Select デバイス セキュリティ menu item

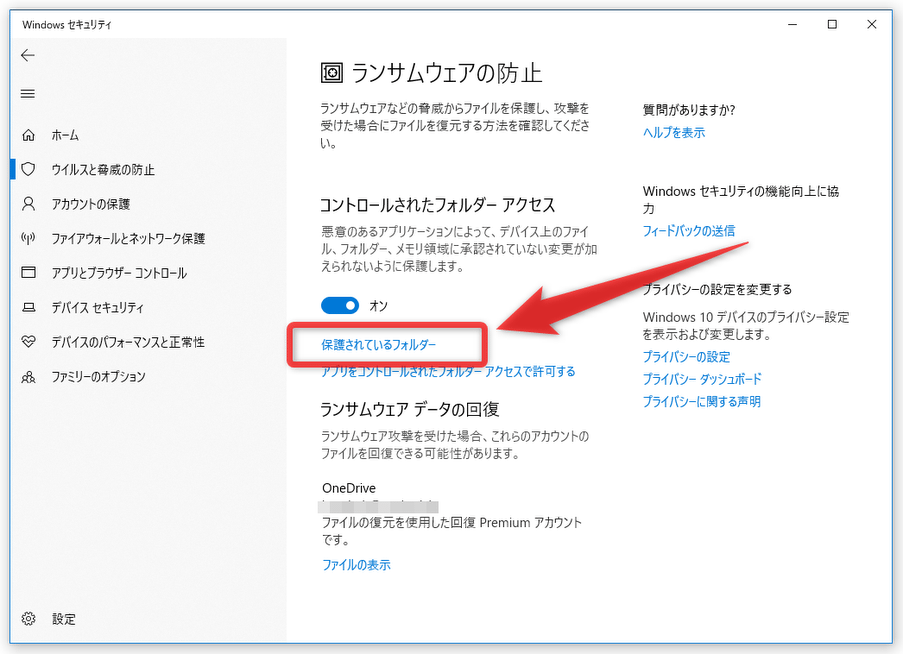97,307
